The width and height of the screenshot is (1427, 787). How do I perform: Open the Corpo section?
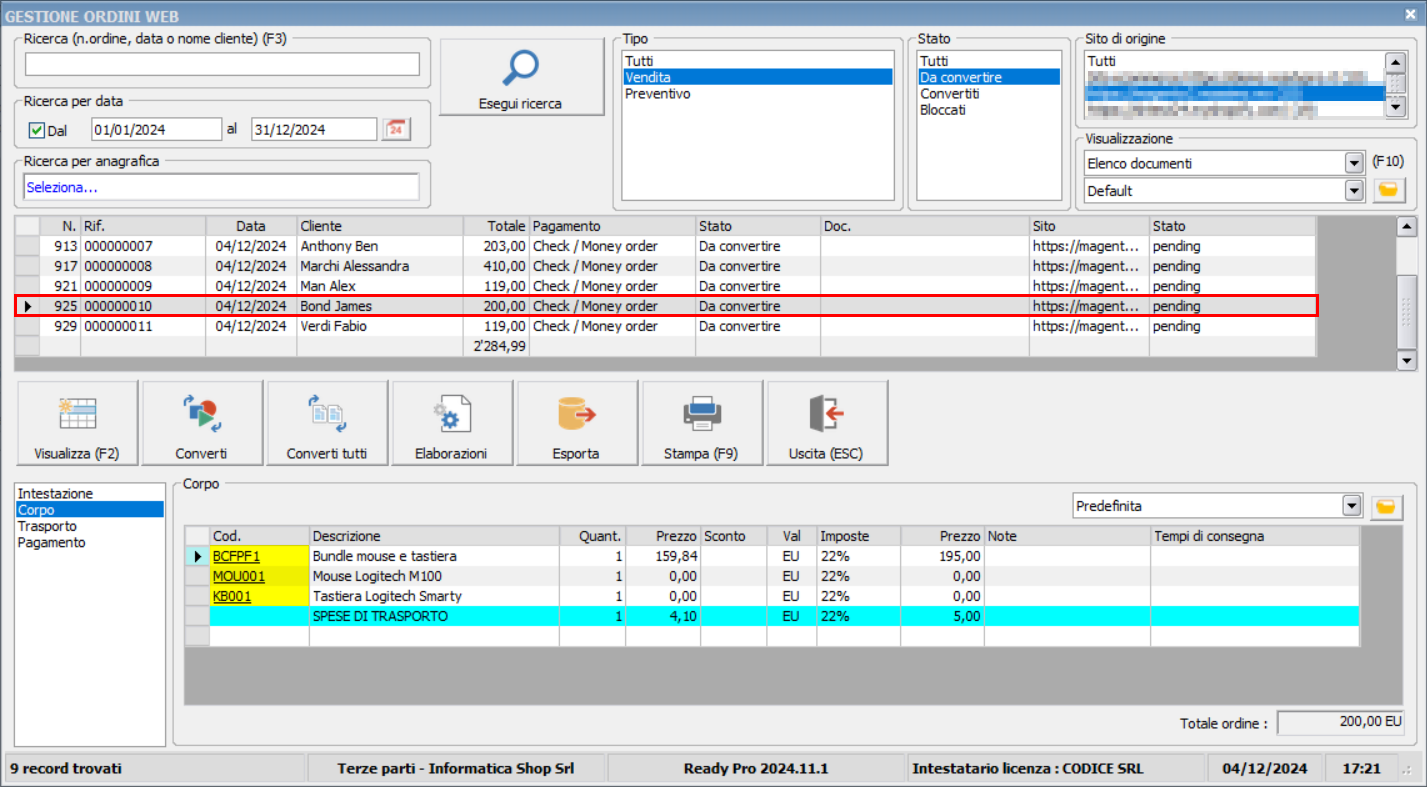tap(89, 510)
